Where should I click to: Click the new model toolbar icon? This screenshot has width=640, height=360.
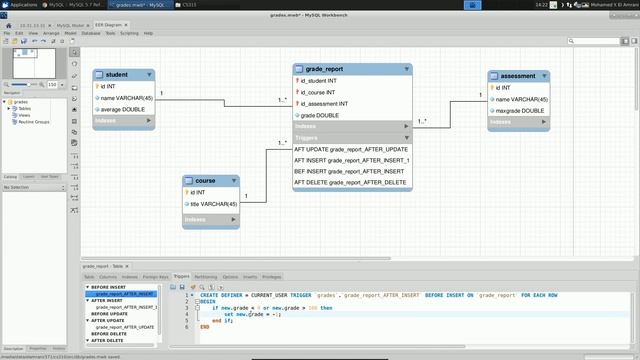click(6, 41)
